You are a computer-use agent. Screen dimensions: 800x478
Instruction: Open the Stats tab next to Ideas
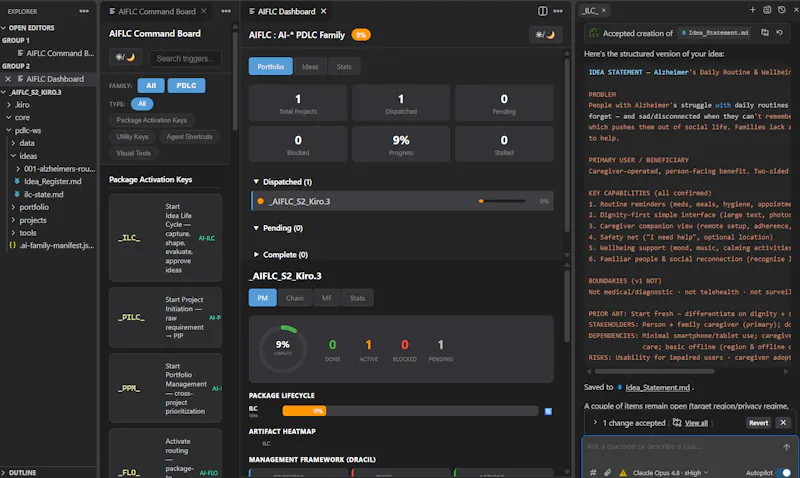click(344, 66)
